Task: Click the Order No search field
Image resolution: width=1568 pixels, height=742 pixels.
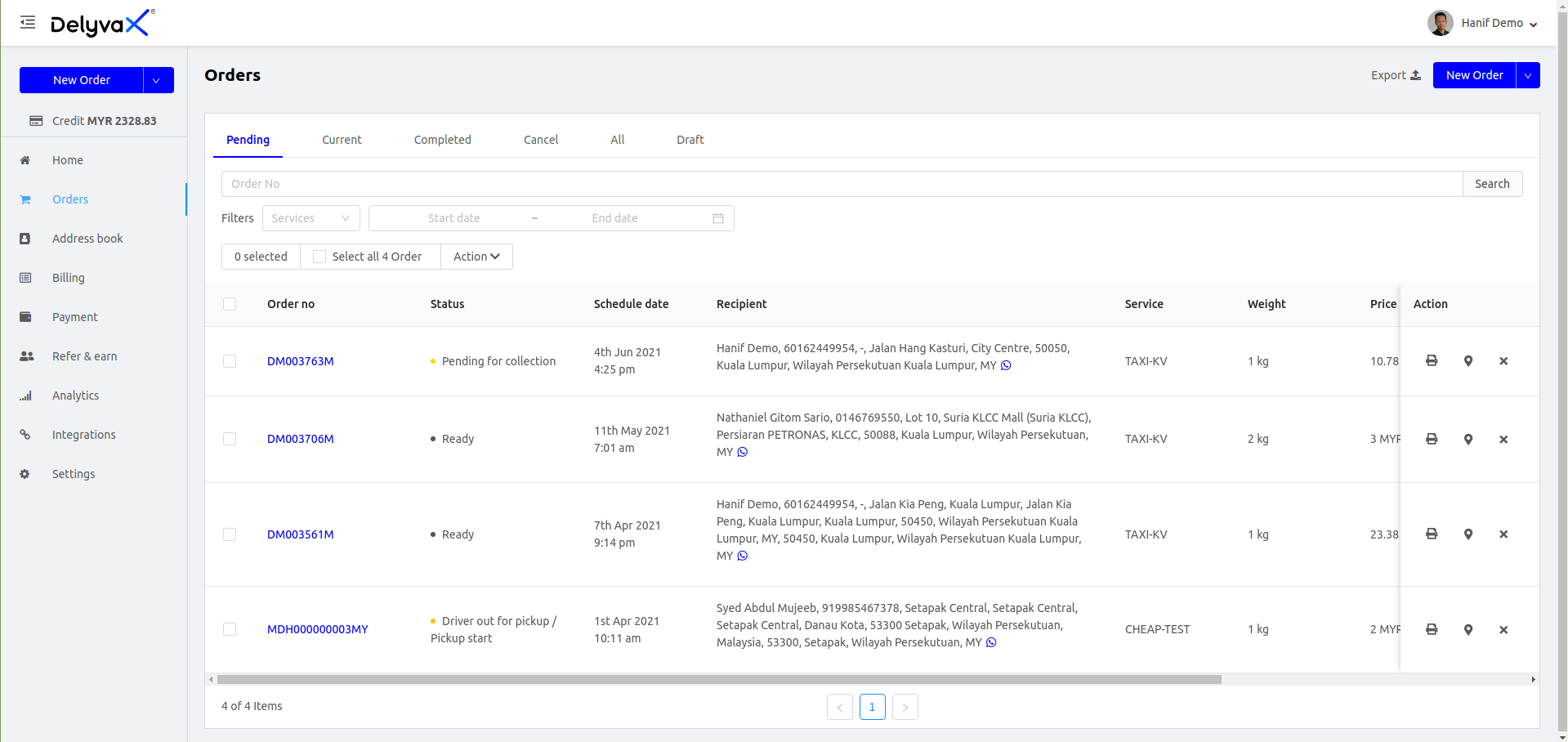Action: 842,184
